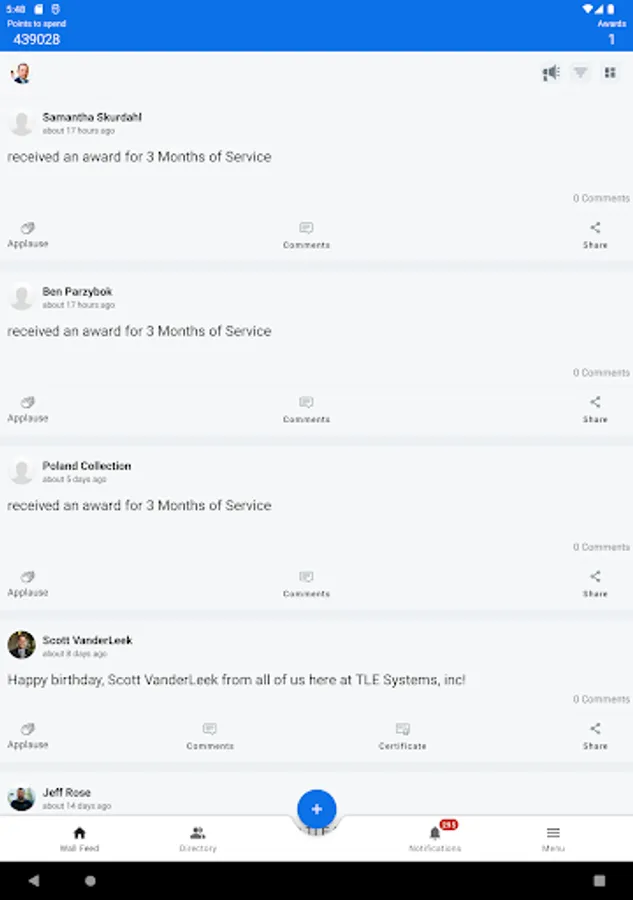Tap the Android back navigation button
The height and width of the screenshot is (900, 633).
click(x=34, y=881)
